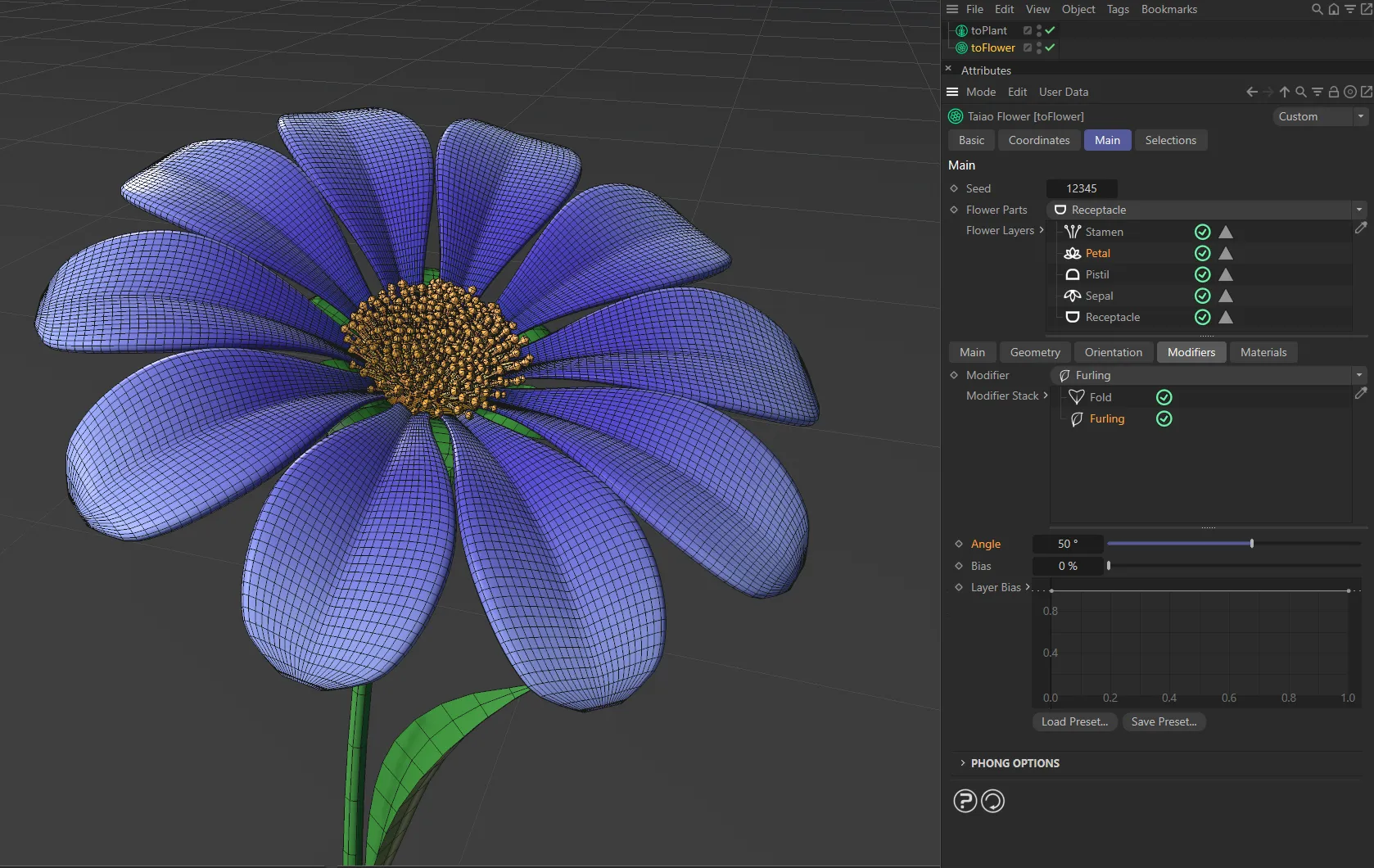Click the eyedropper beside the Flower Parts list

[x=1360, y=228]
